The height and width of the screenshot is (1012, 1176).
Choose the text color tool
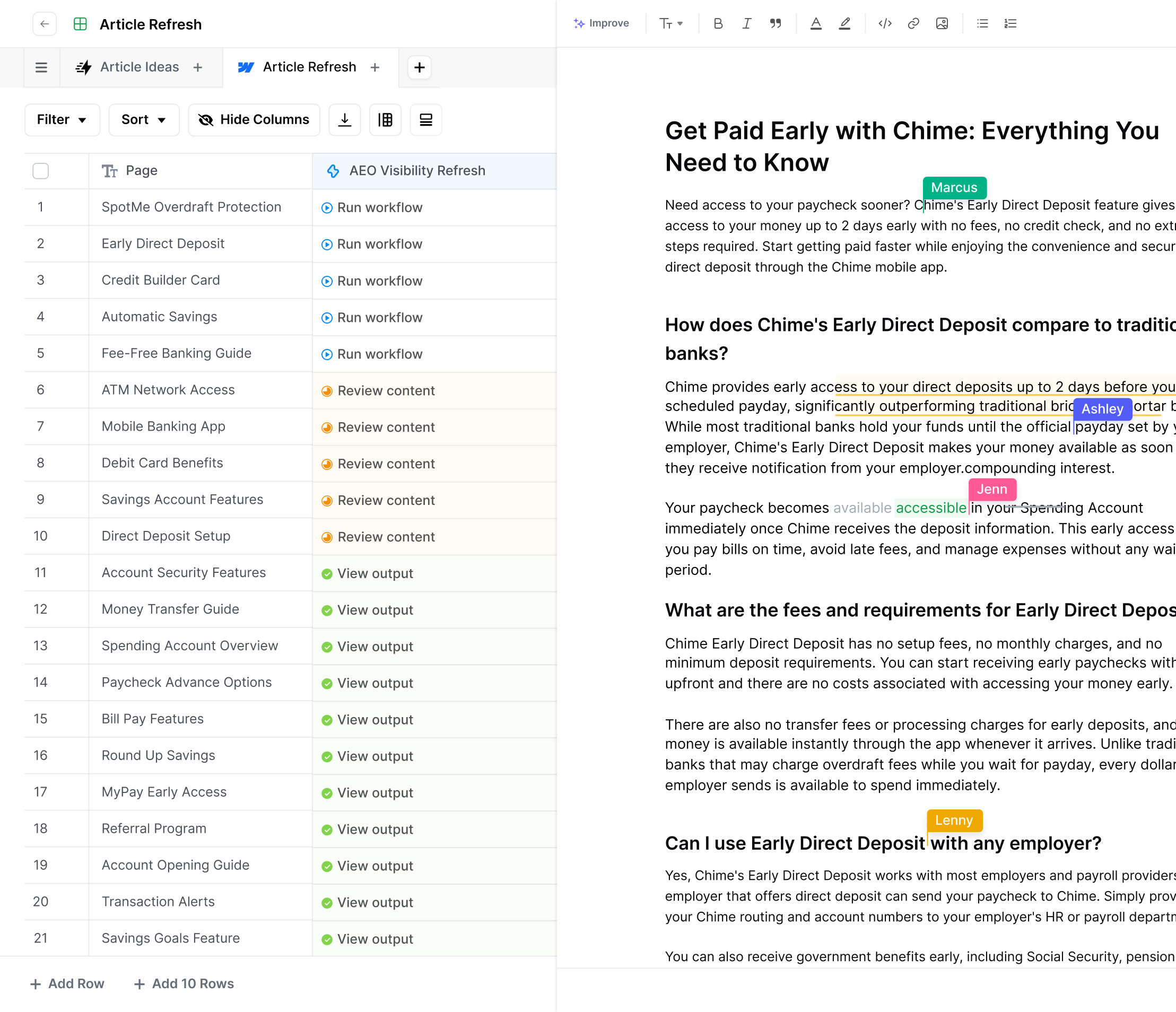[816, 23]
